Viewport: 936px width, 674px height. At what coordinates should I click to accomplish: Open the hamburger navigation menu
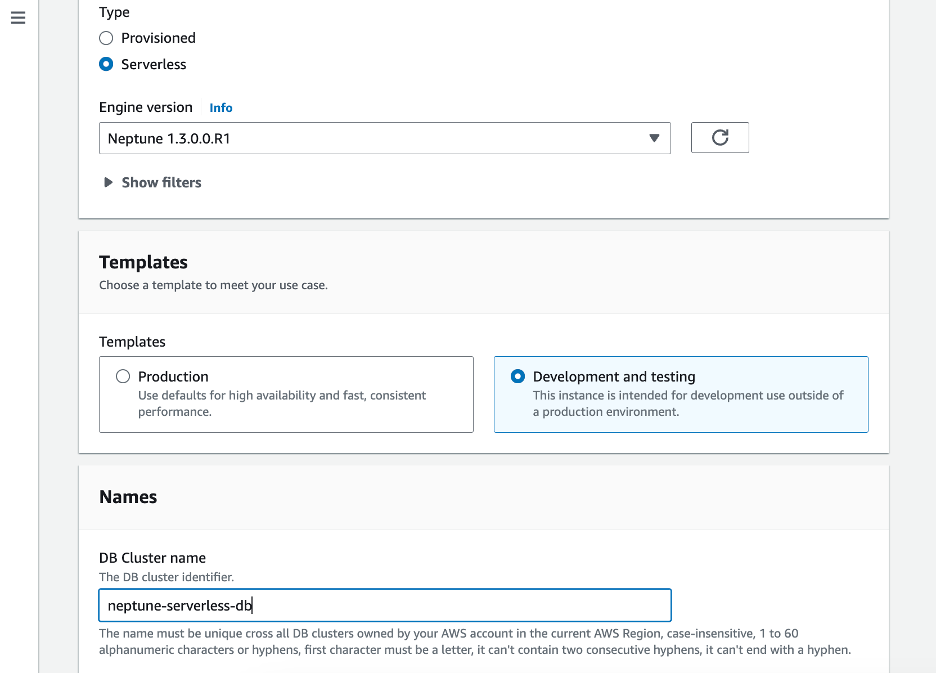[x=18, y=19]
